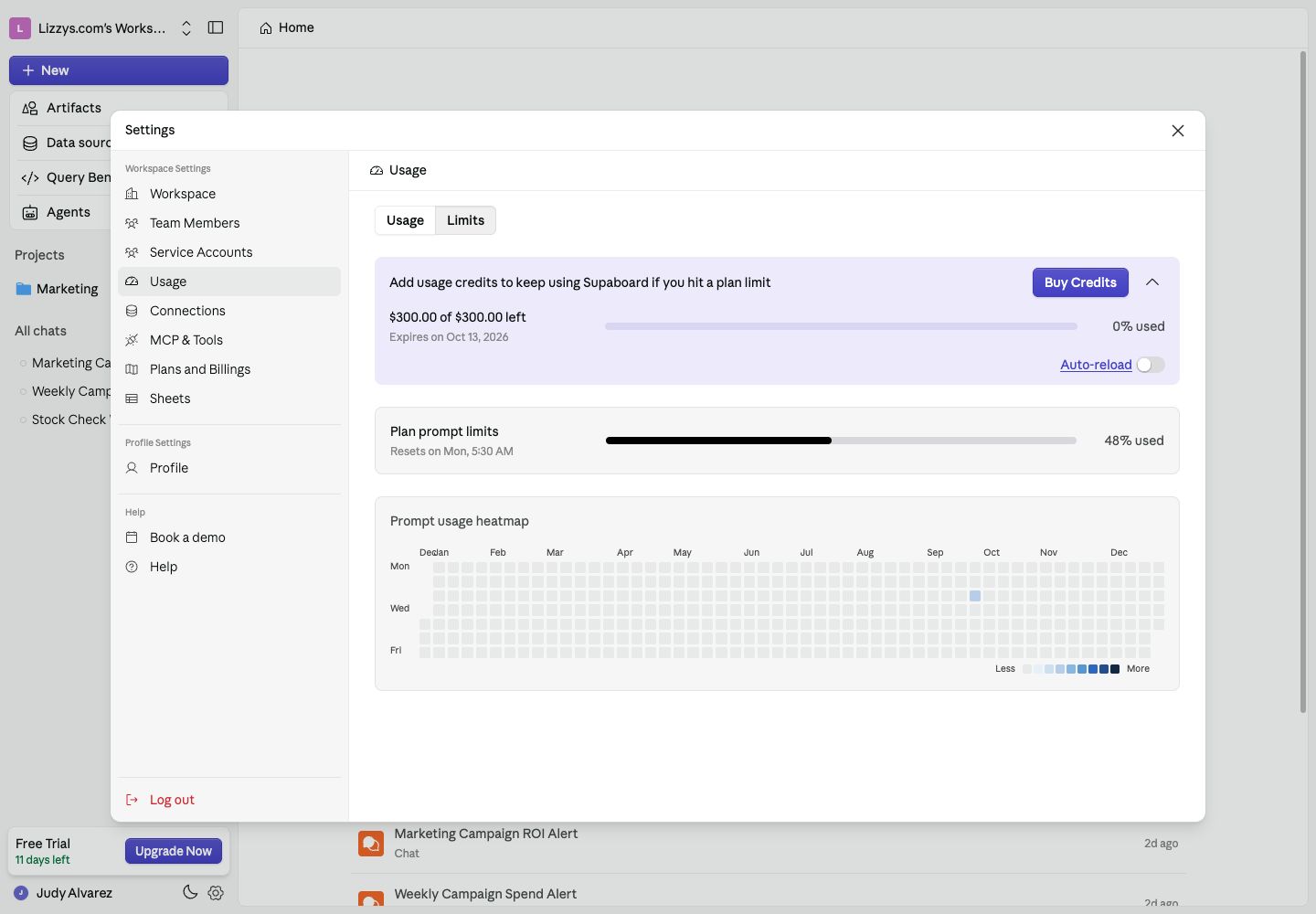Open the Auto-reload link

tap(1096, 365)
